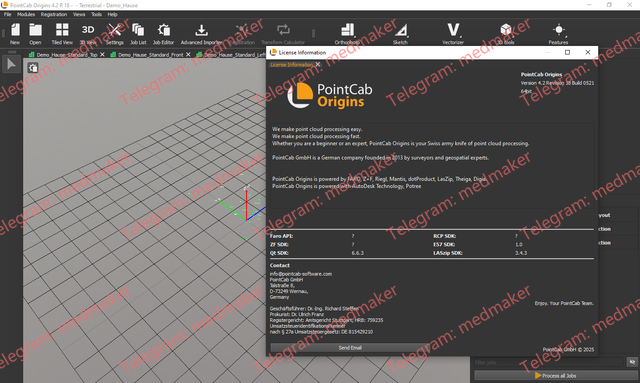640x383 pixels.
Task: Select the Features tool
Action: click(558, 33)
